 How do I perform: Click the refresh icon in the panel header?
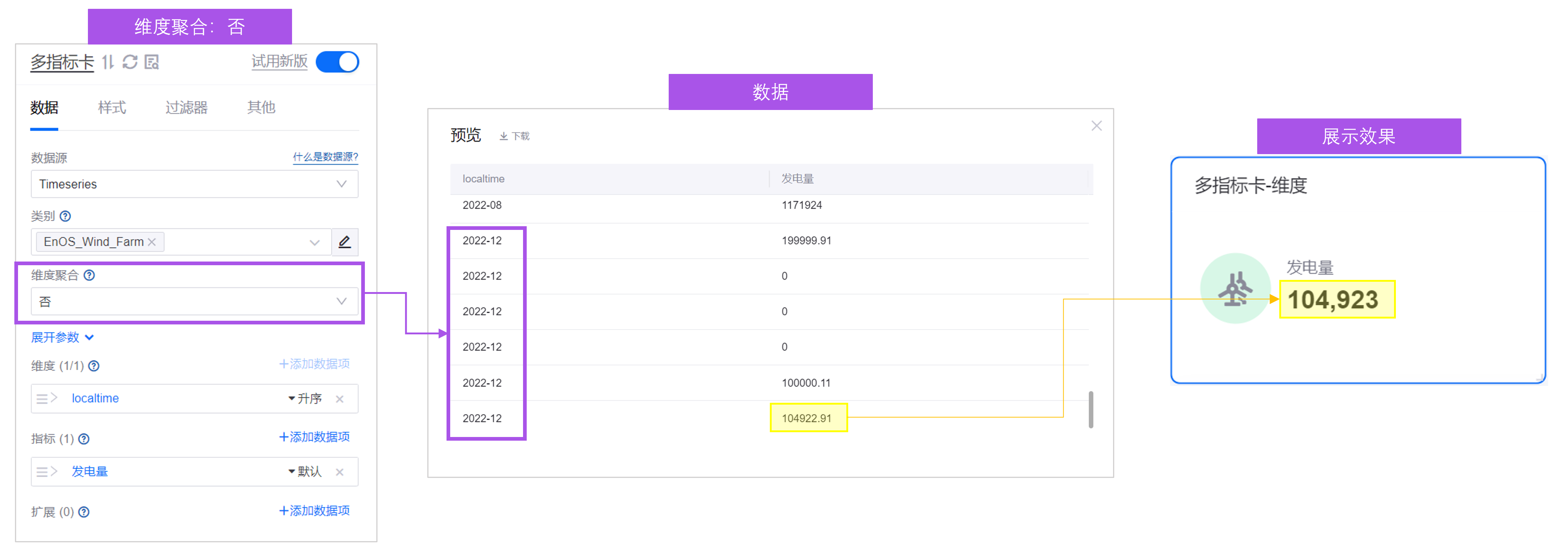(x=129, y=62)
